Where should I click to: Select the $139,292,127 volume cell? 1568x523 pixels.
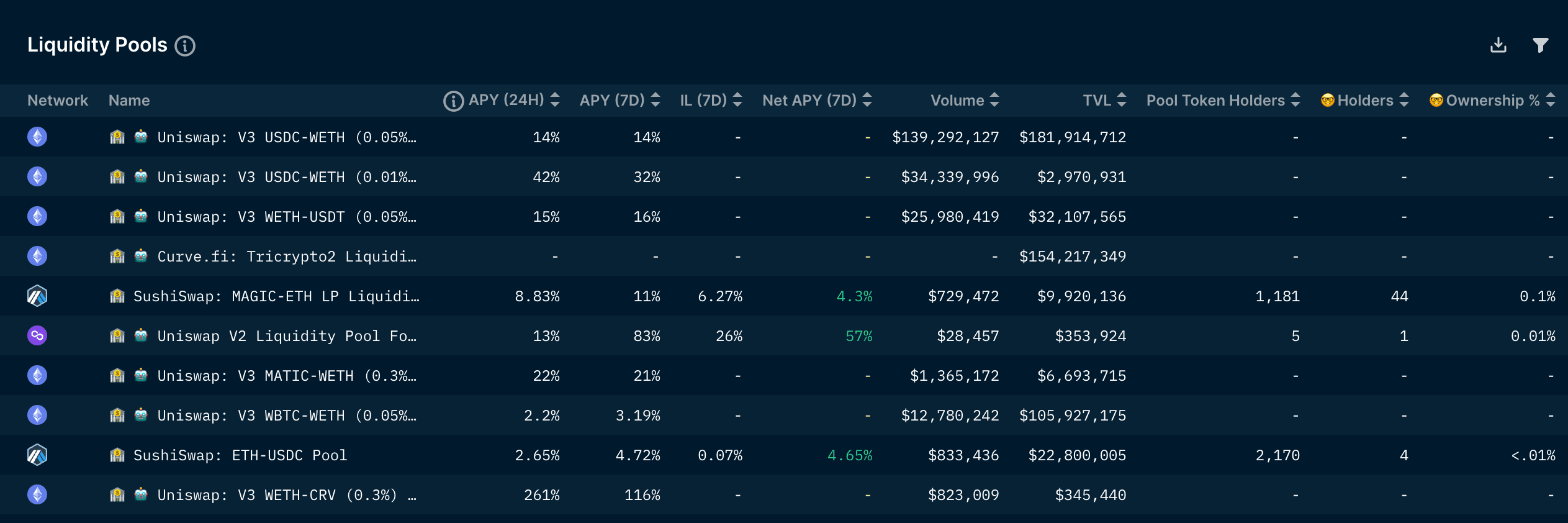pyautogui.click(x=945, y=137)
